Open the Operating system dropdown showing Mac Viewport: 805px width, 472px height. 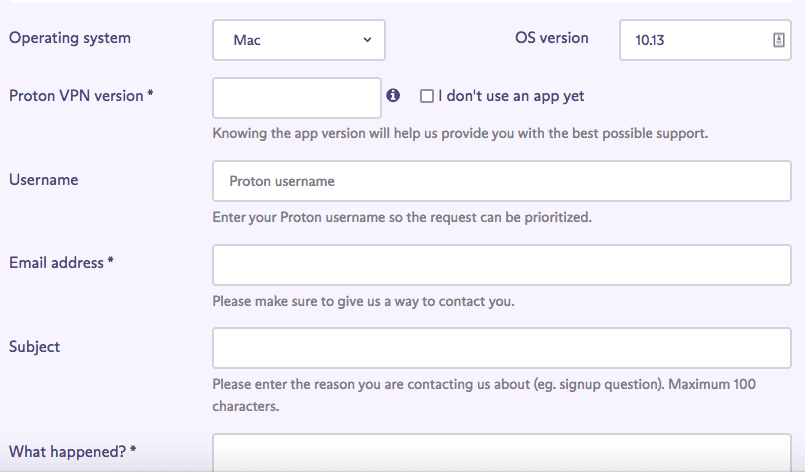click(298, 40)
